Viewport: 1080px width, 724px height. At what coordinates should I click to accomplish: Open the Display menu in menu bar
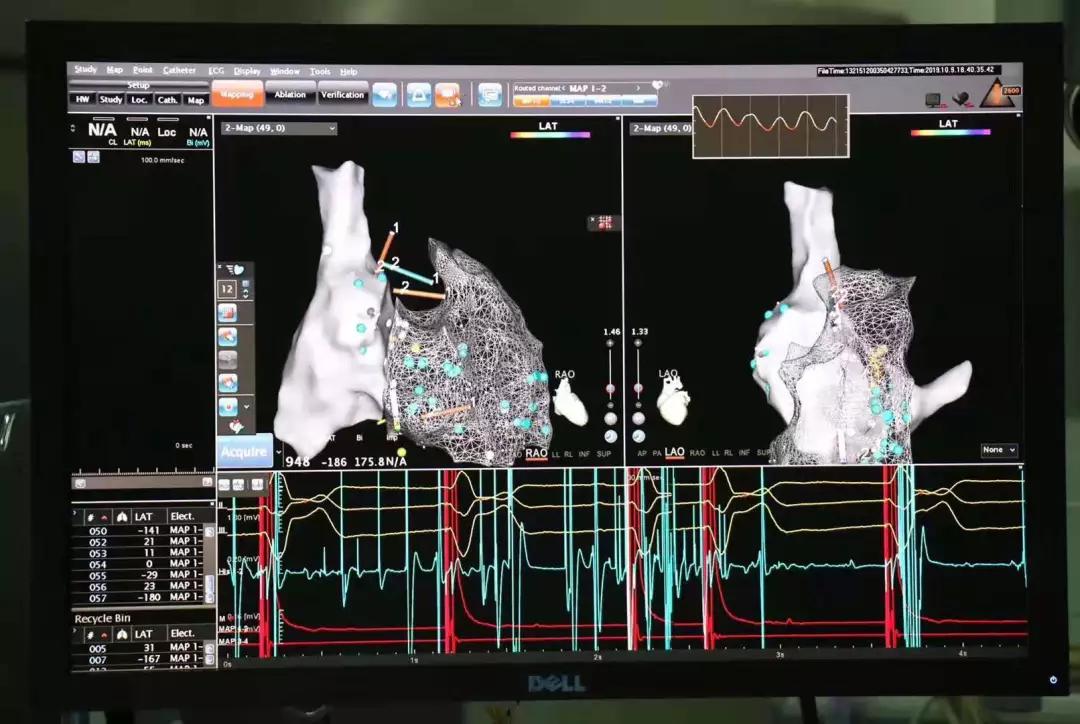(247, 71)
